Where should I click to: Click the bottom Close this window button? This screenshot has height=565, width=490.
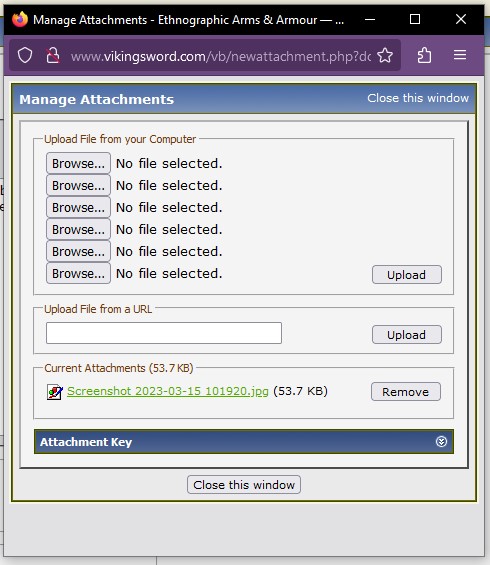tap(244, 485)
